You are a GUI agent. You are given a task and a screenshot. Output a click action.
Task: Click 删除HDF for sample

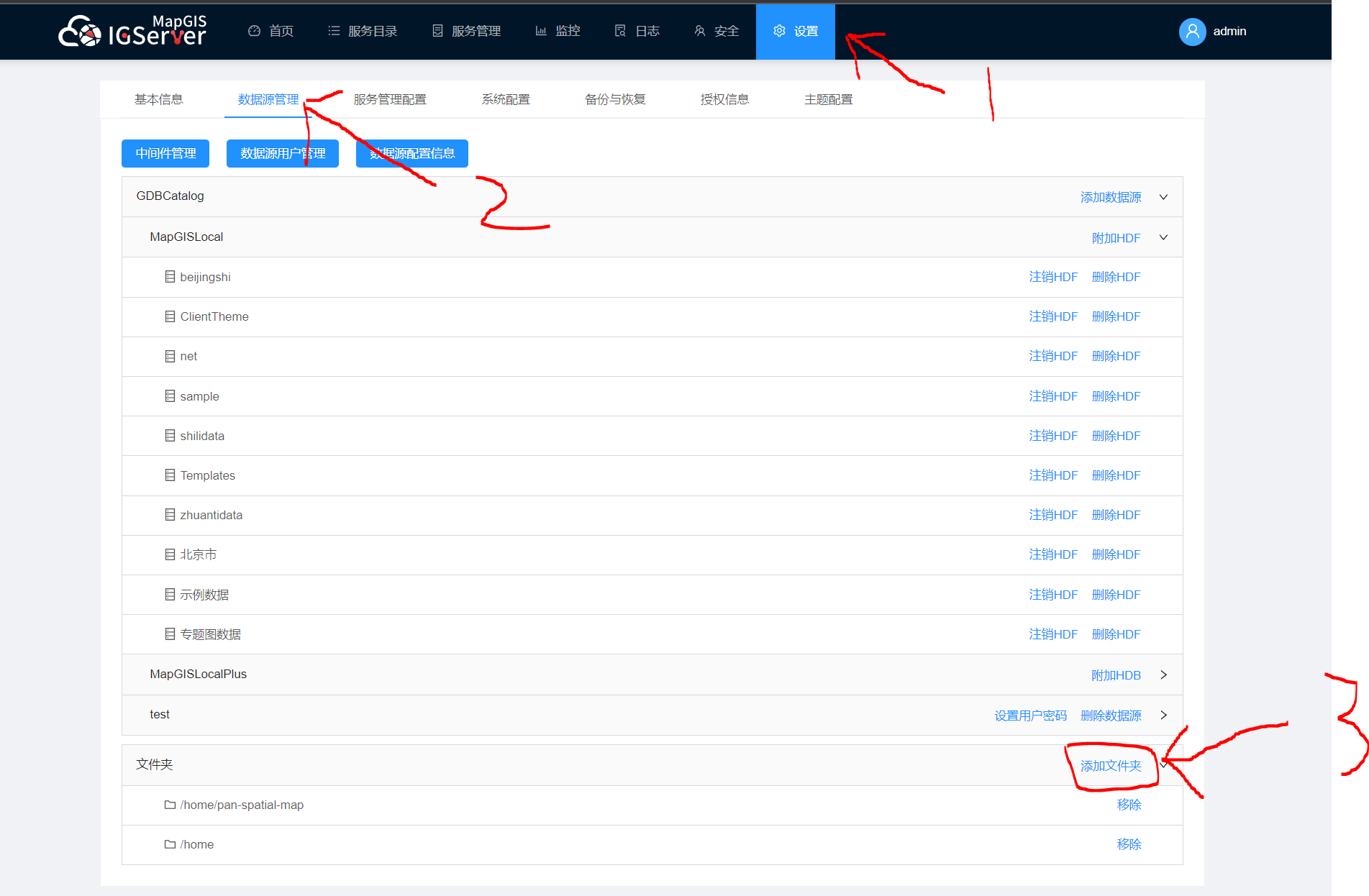1116,396
